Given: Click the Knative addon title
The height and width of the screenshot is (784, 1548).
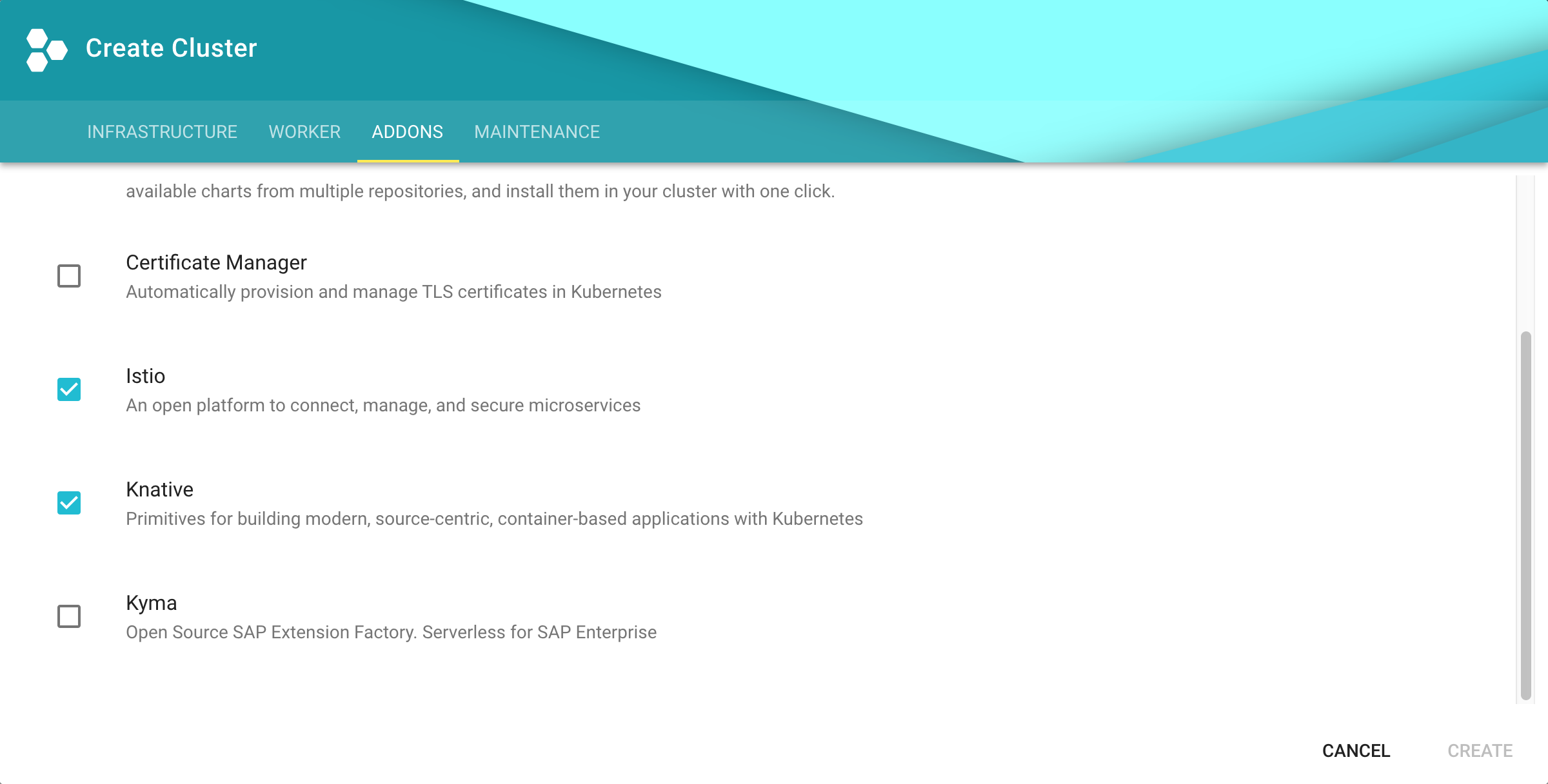Looking at the screenshot, I should click(160, 489).
